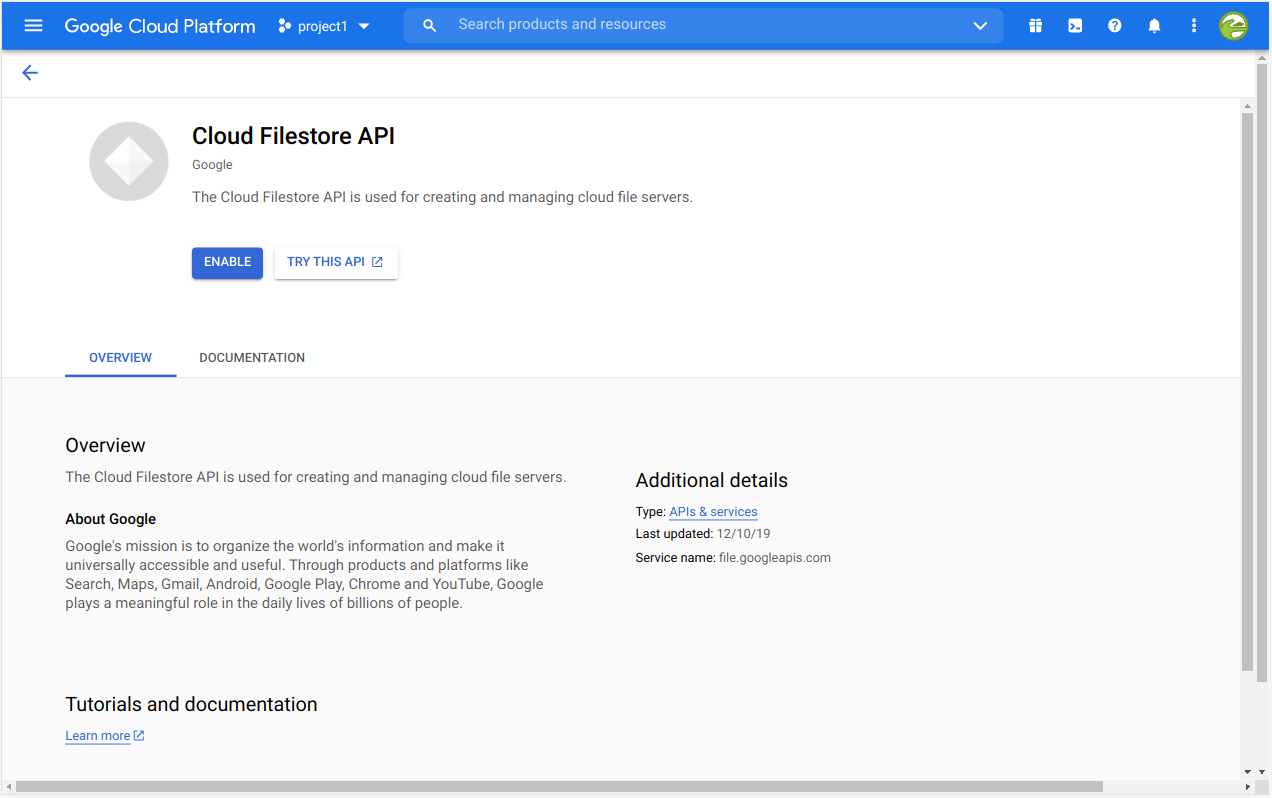
Task: View notifications bell icon
Action: [1154, 26]
